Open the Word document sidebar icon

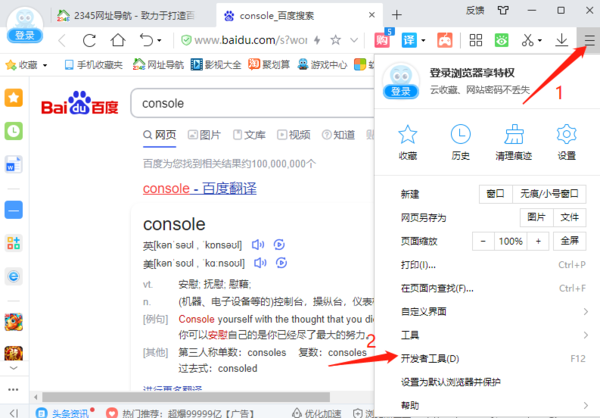13,164
